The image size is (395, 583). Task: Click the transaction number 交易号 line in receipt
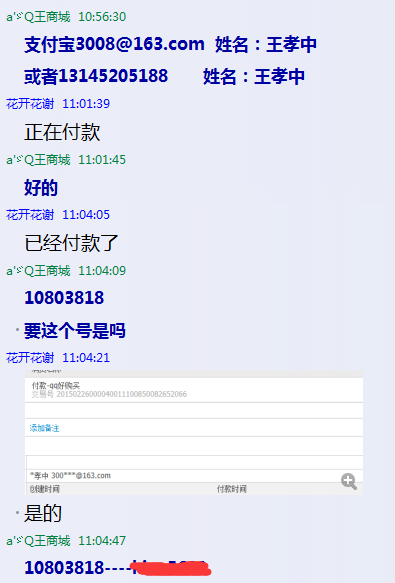click(x=109, y=394)
